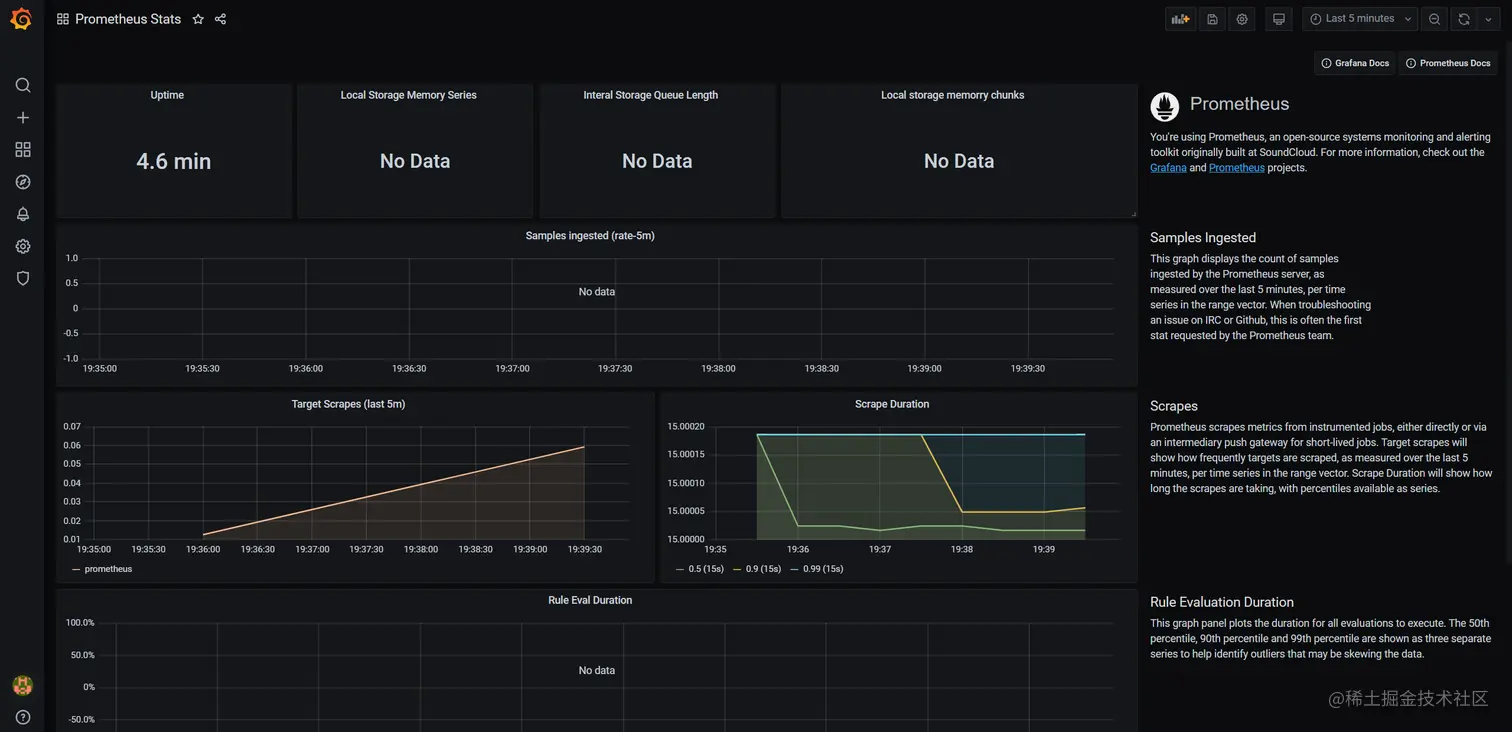Open the Prometheus Docs link button
This screenshot has width=1512, height=732.
(x=1448, y=63)
